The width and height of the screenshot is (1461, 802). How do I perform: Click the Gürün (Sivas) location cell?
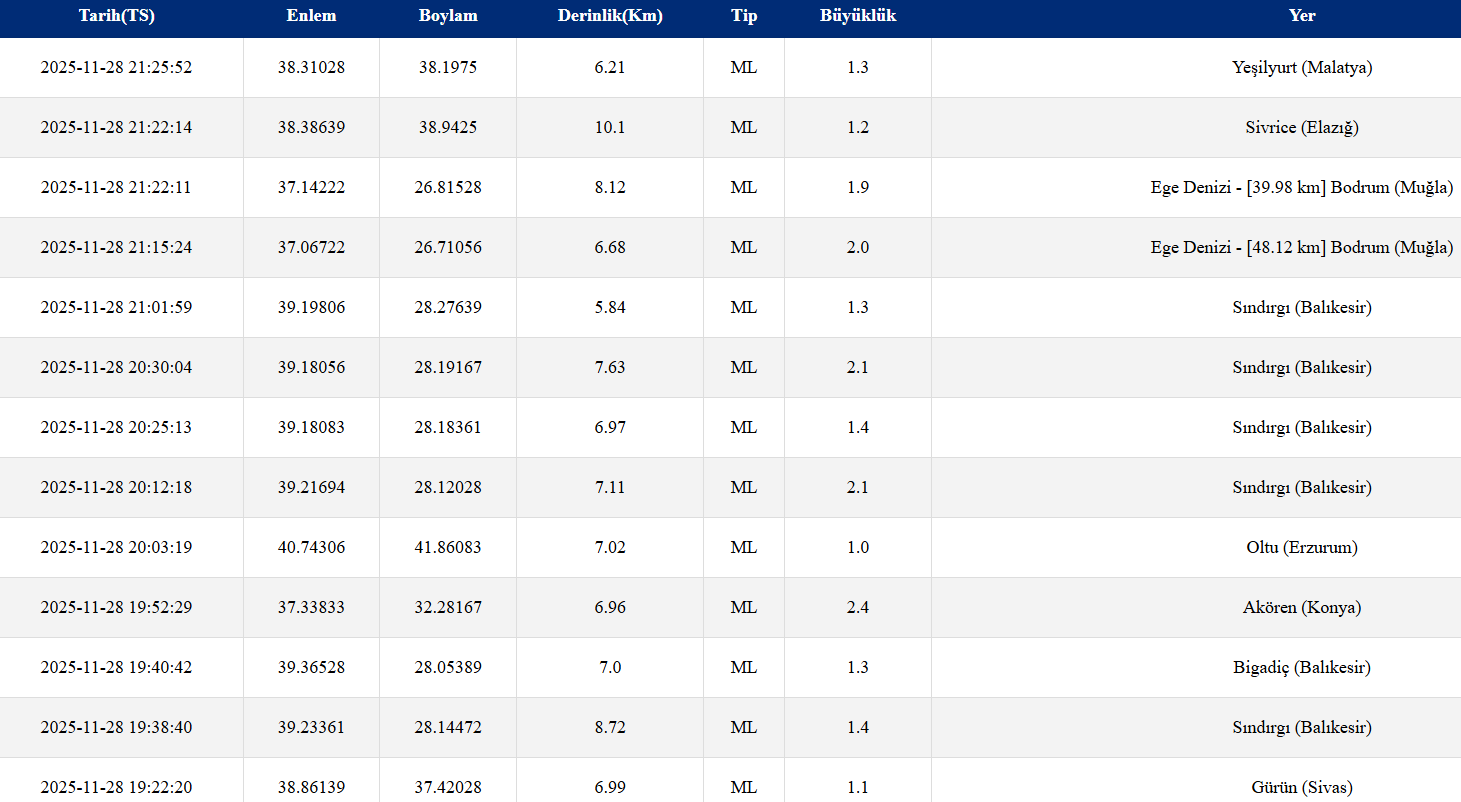click(x=1302, y=788)
